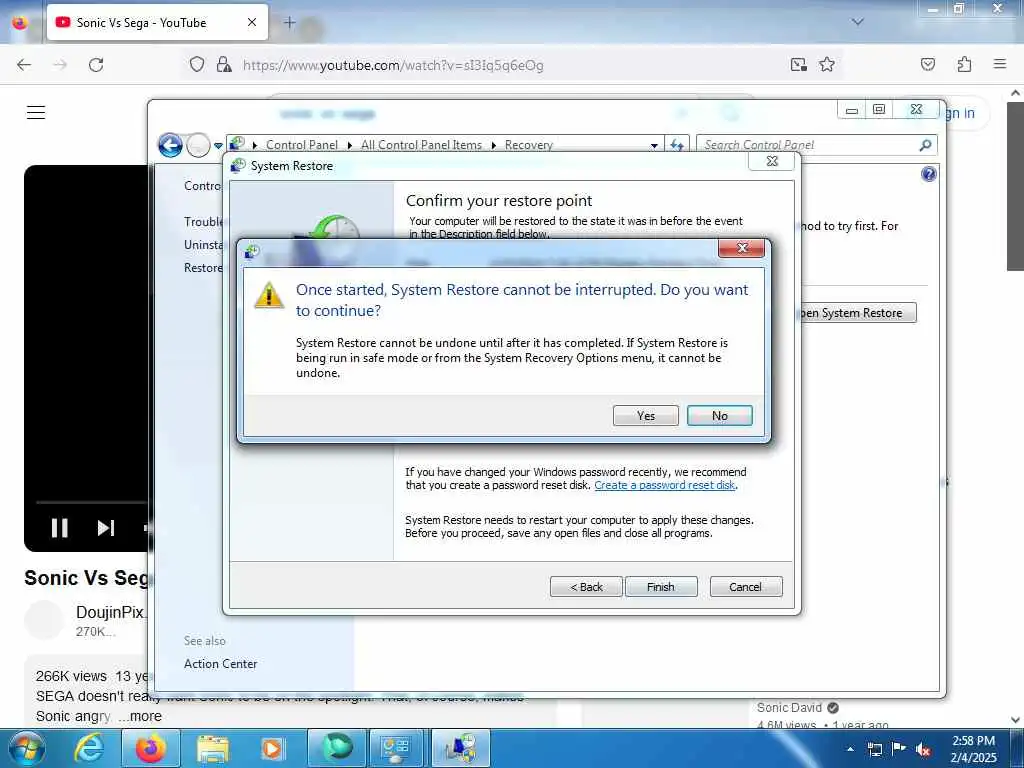The image size is (1024, 768).
Task: Open Save to Pocket icon
Action: click(927, 65)
